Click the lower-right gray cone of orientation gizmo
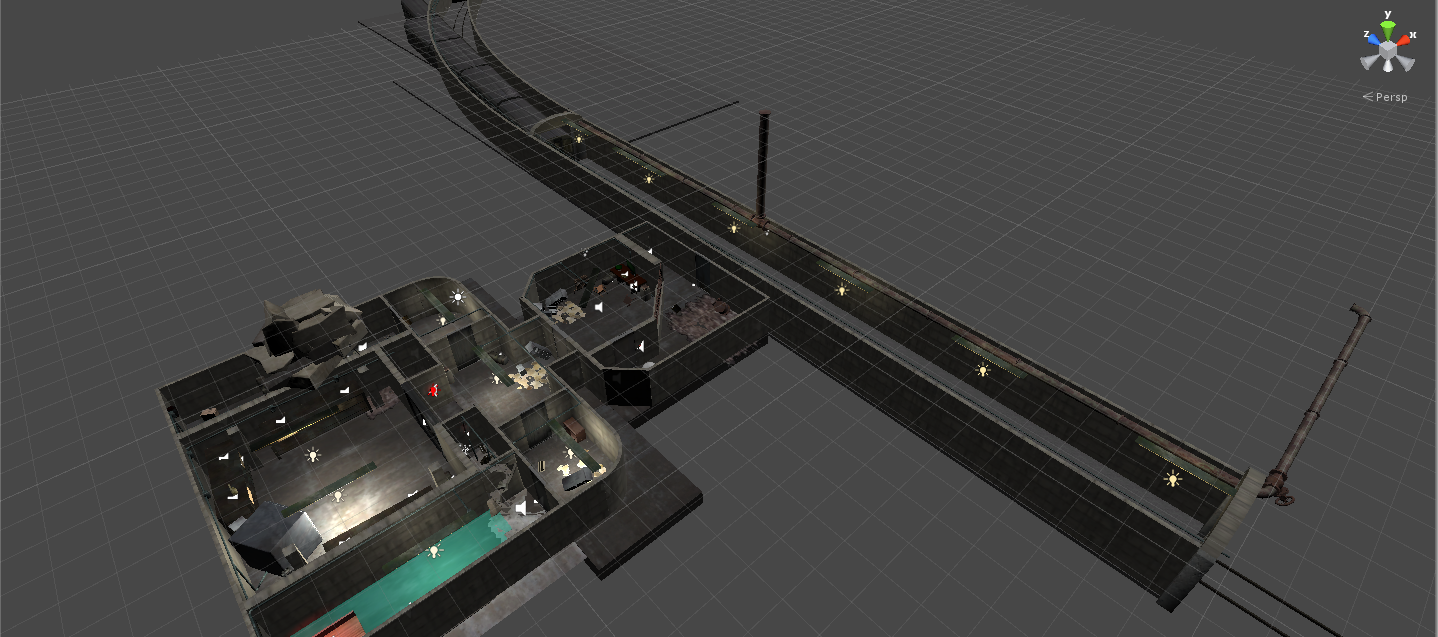The width and height of the screenshot is (1438, 637). click(1407, 62)
